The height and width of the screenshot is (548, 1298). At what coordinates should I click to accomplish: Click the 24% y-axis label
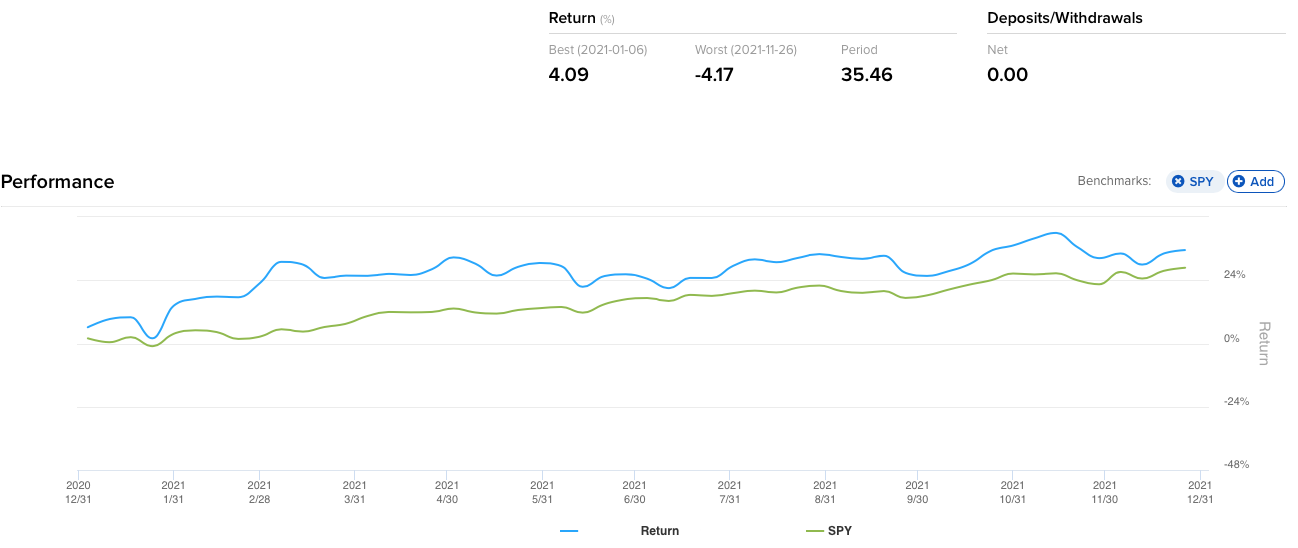(1235, 275)
